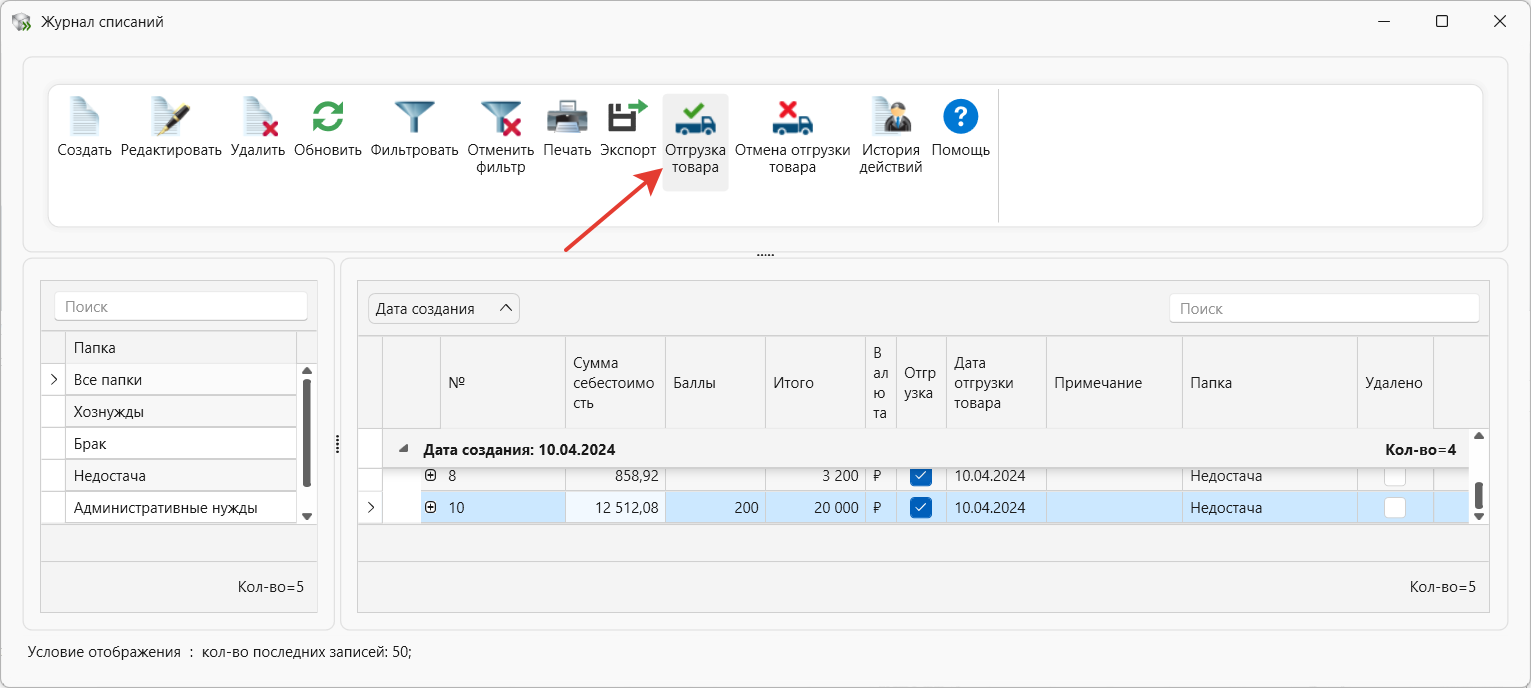Click the folder panel Поиск field
The height and width of the screenshot is (688, 1531).
[181, 307]
